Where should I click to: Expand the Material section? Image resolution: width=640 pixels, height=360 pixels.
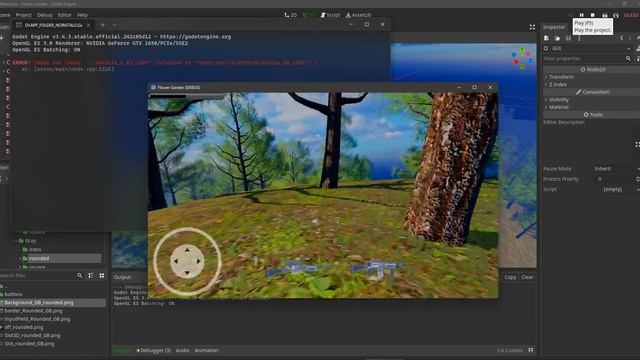(557, 107)
